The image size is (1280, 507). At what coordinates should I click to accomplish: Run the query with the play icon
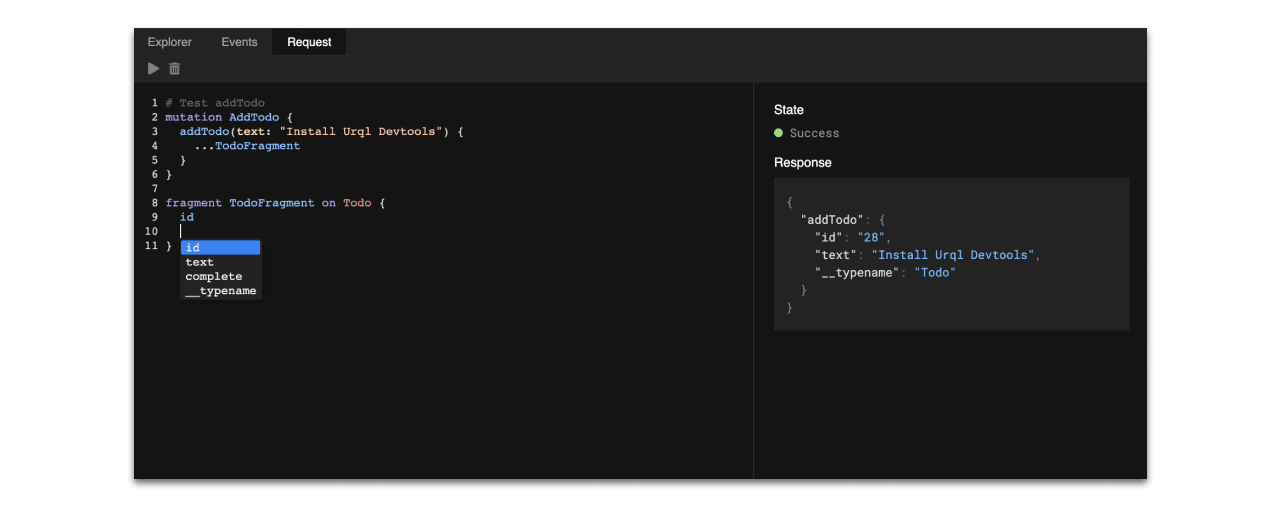(153, 69)
